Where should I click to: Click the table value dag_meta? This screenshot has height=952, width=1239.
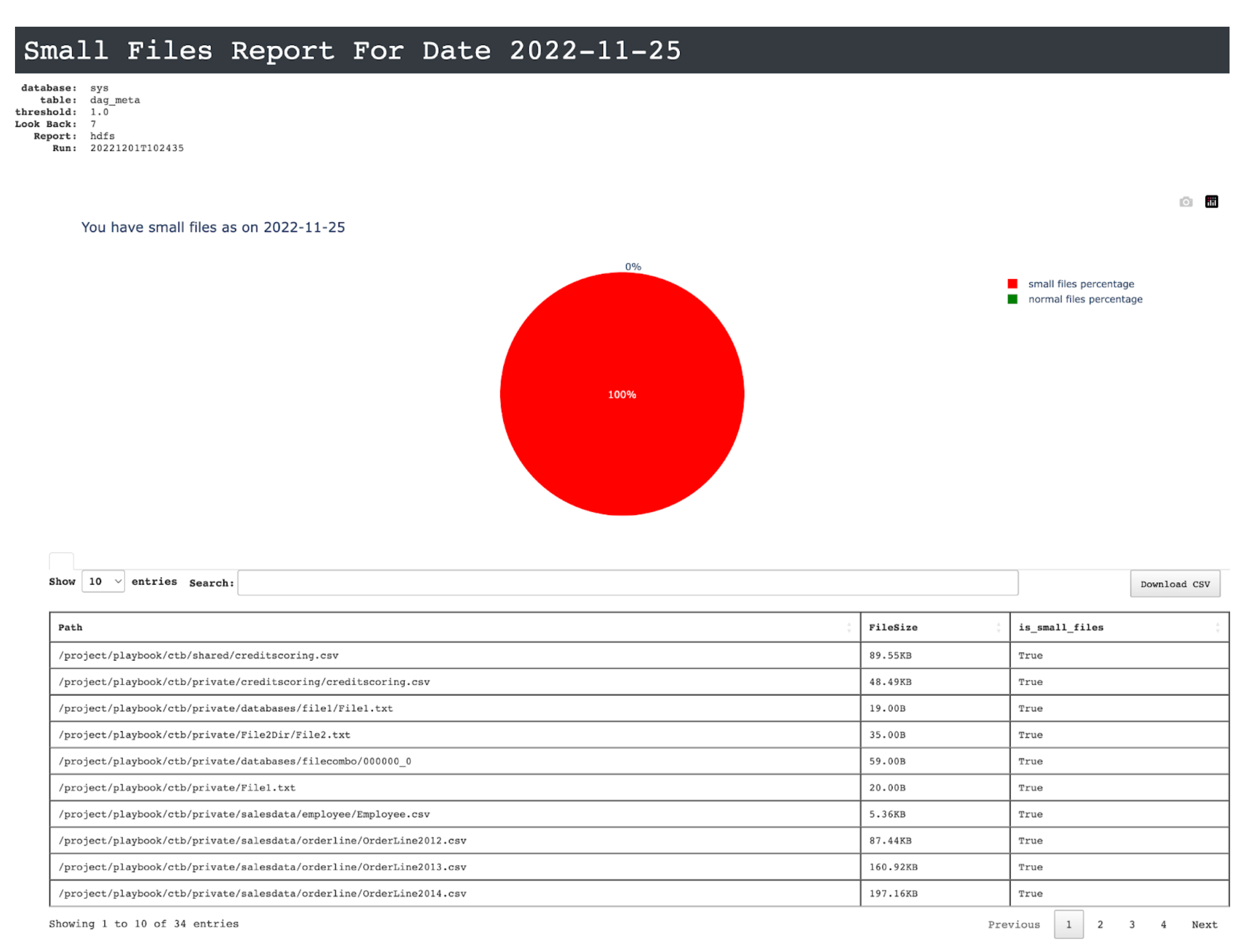tap(115, 100)
